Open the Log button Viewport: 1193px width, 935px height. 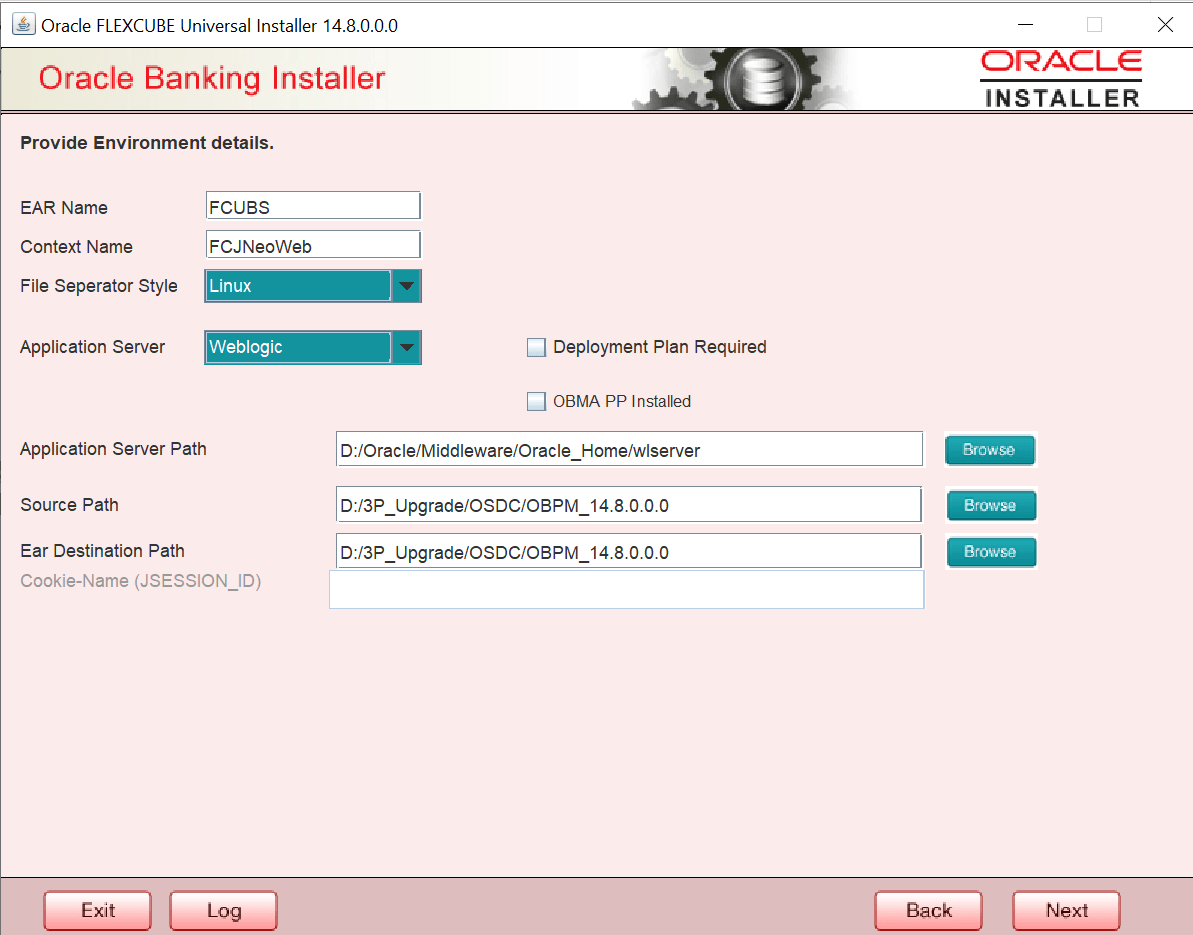[x=223, y=911]
